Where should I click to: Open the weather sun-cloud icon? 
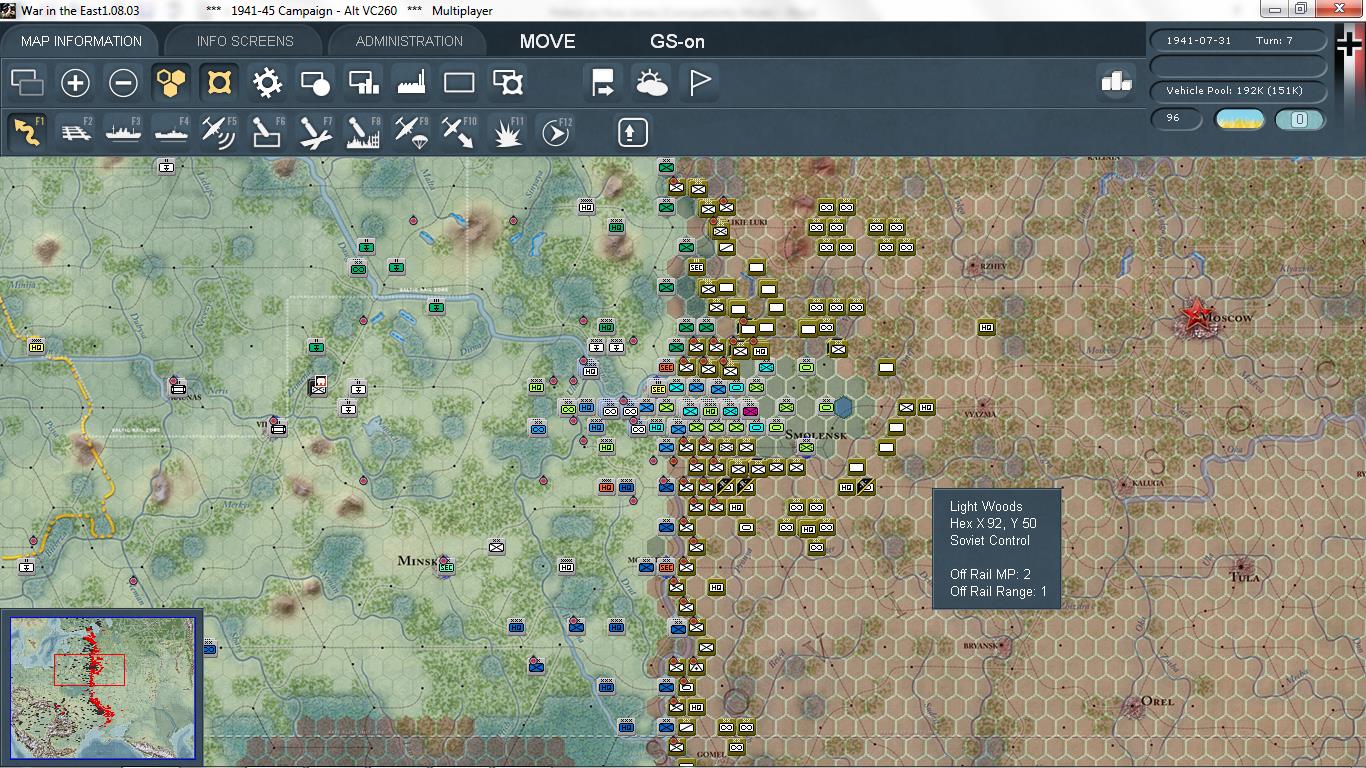pyautogui.click(x=651, y=83)
